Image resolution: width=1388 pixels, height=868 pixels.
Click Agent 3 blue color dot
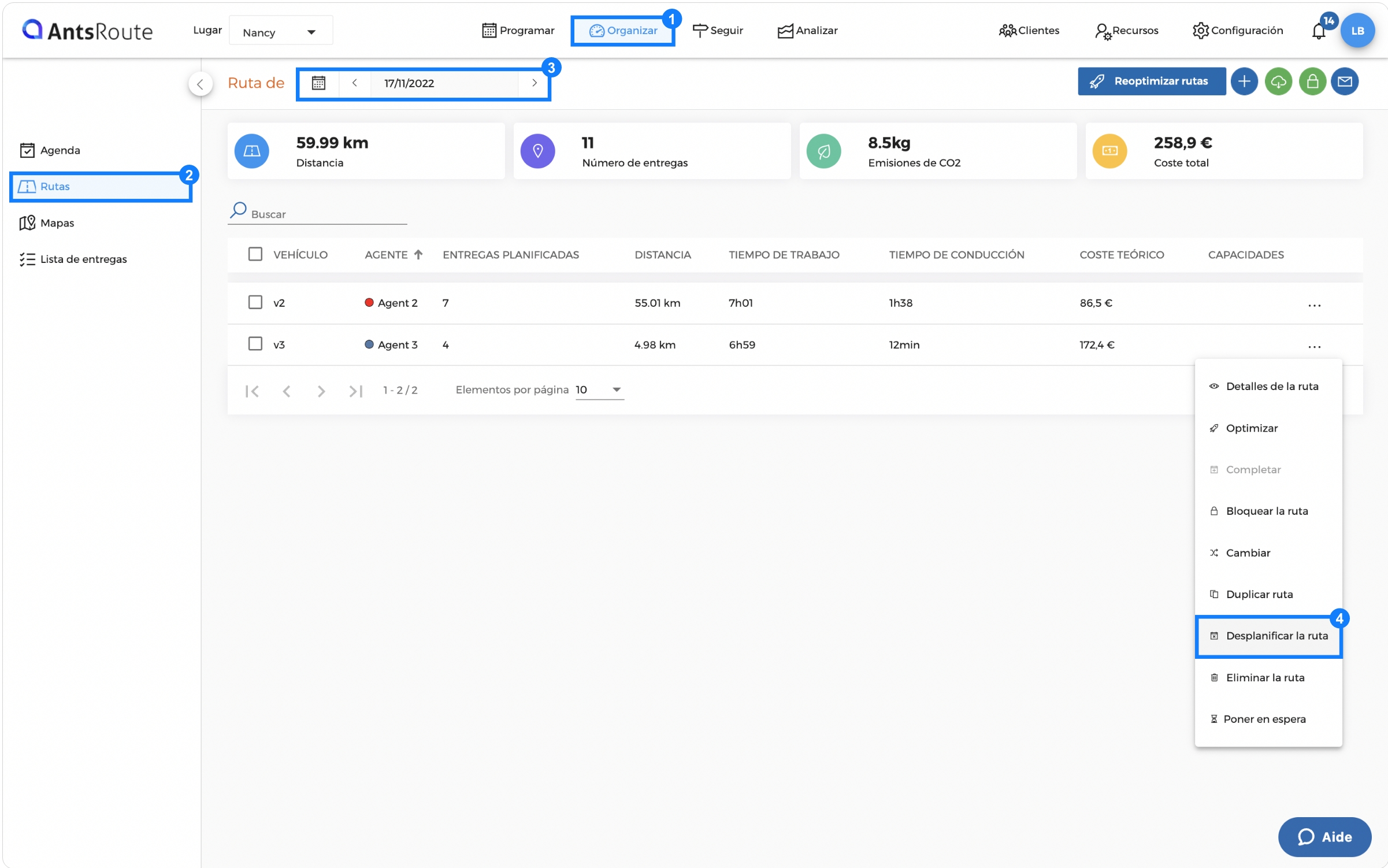click(369, 344)
